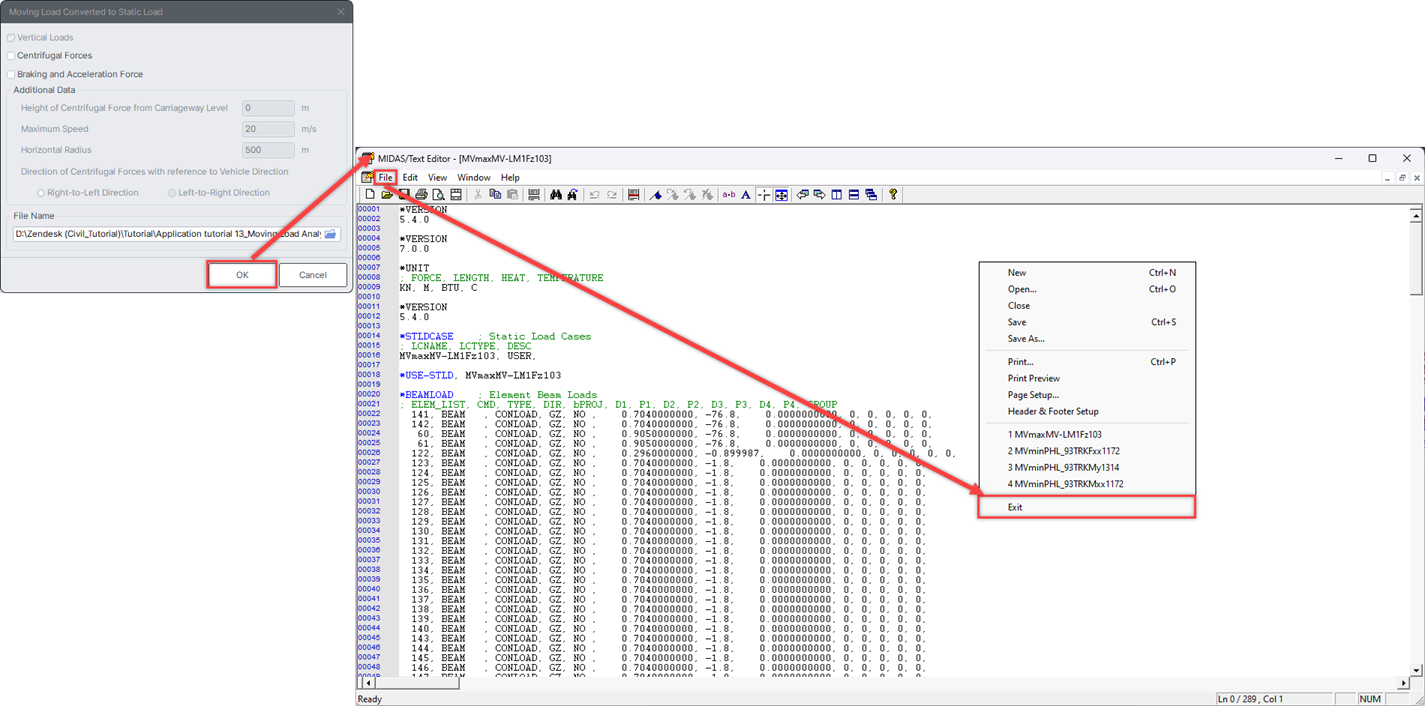
Task: Click the vertical scrollbar down arrow
Action: [x=1416, y=670]
